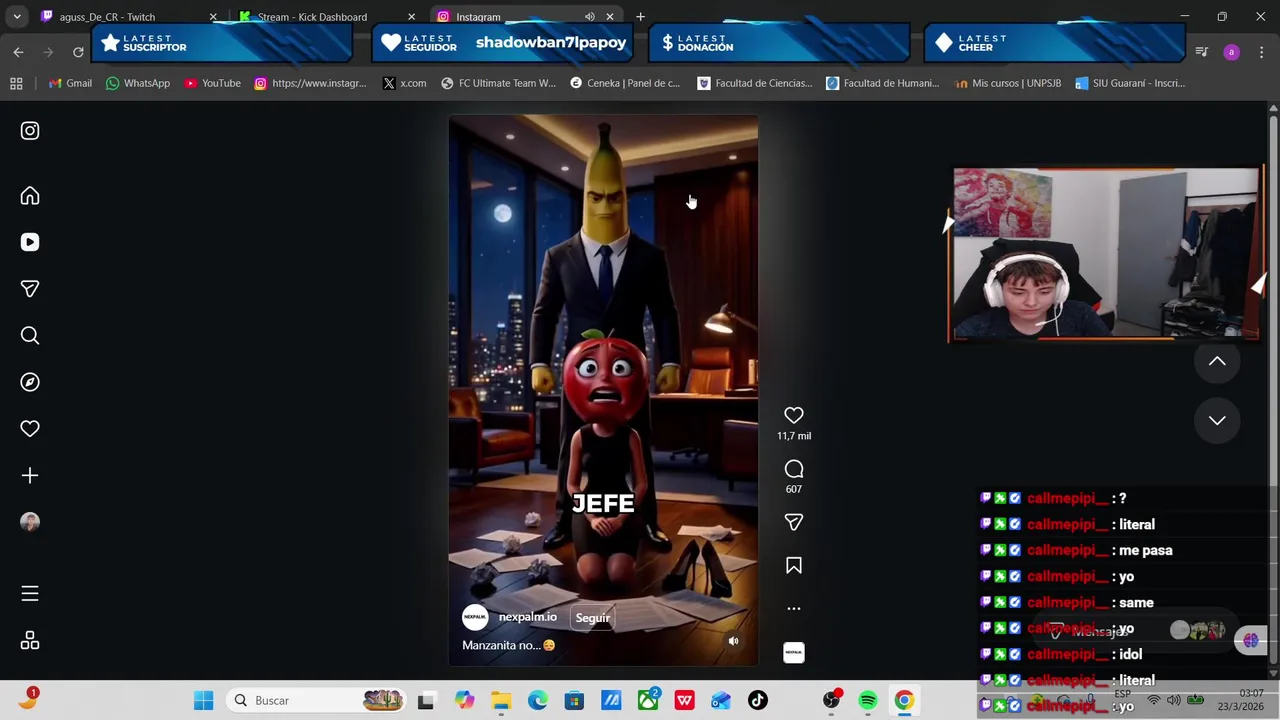1280x720 pixels.
Task: Open the x.com bookmark
Action: point(404,83)
